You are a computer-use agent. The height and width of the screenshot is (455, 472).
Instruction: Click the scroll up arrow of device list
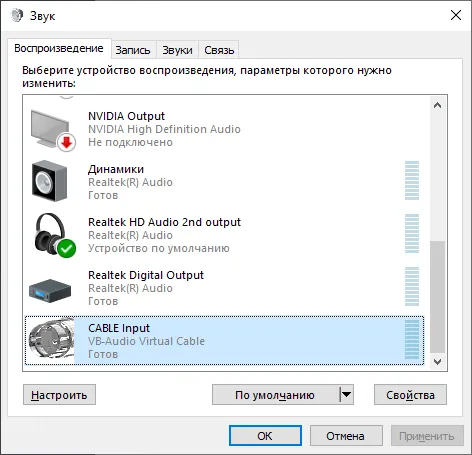click(x=438, y=105)
